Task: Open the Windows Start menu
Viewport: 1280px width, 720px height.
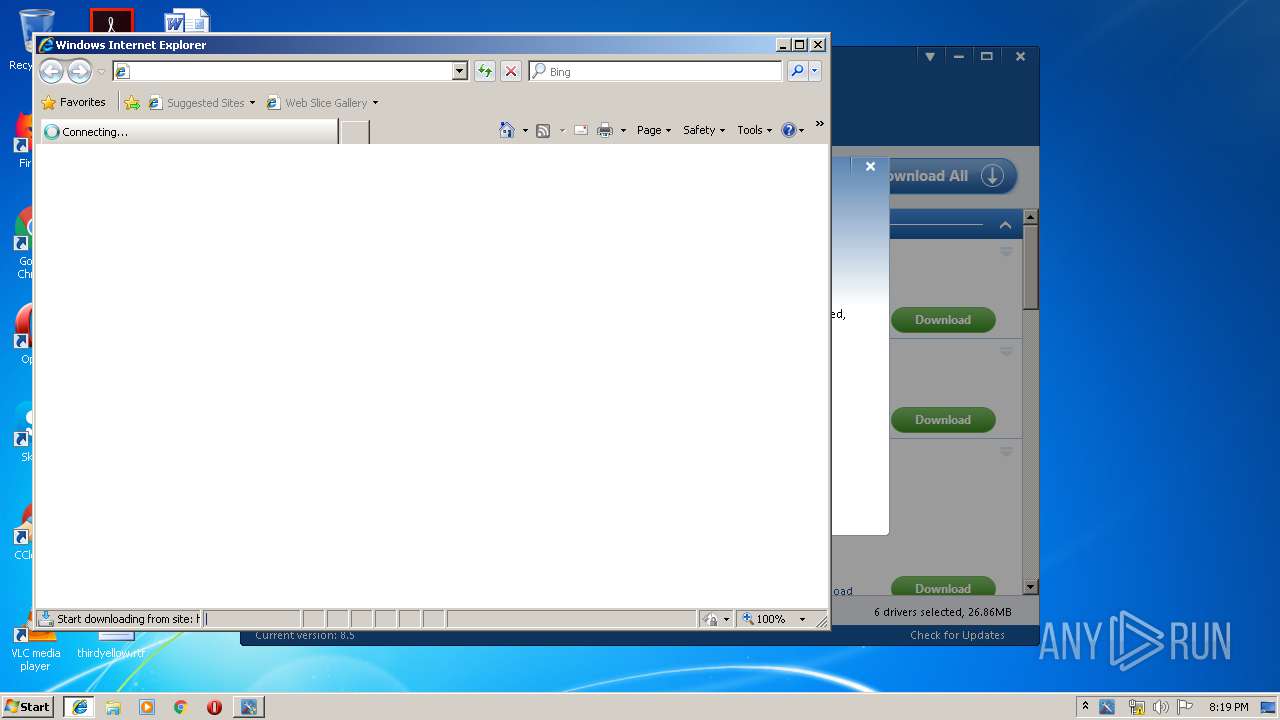Action: [28, 706]
